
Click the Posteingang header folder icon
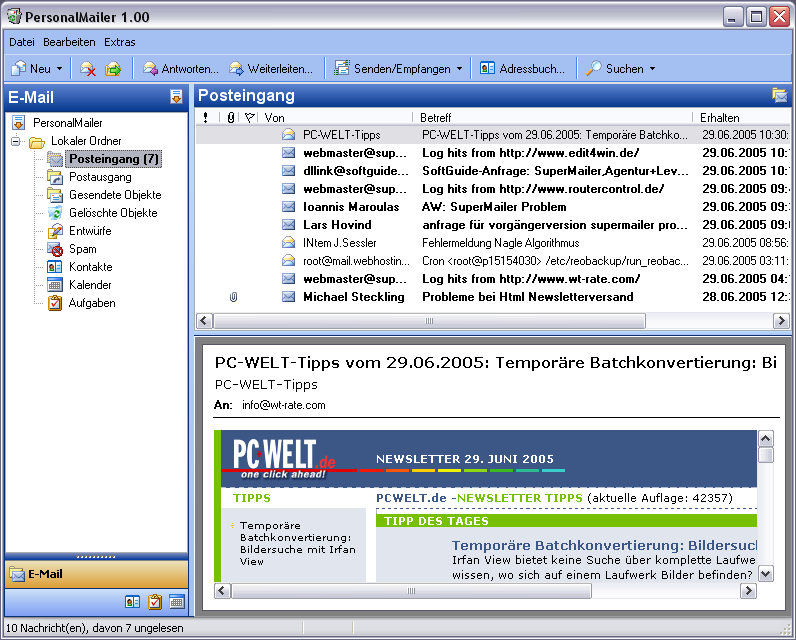[779, 95]
